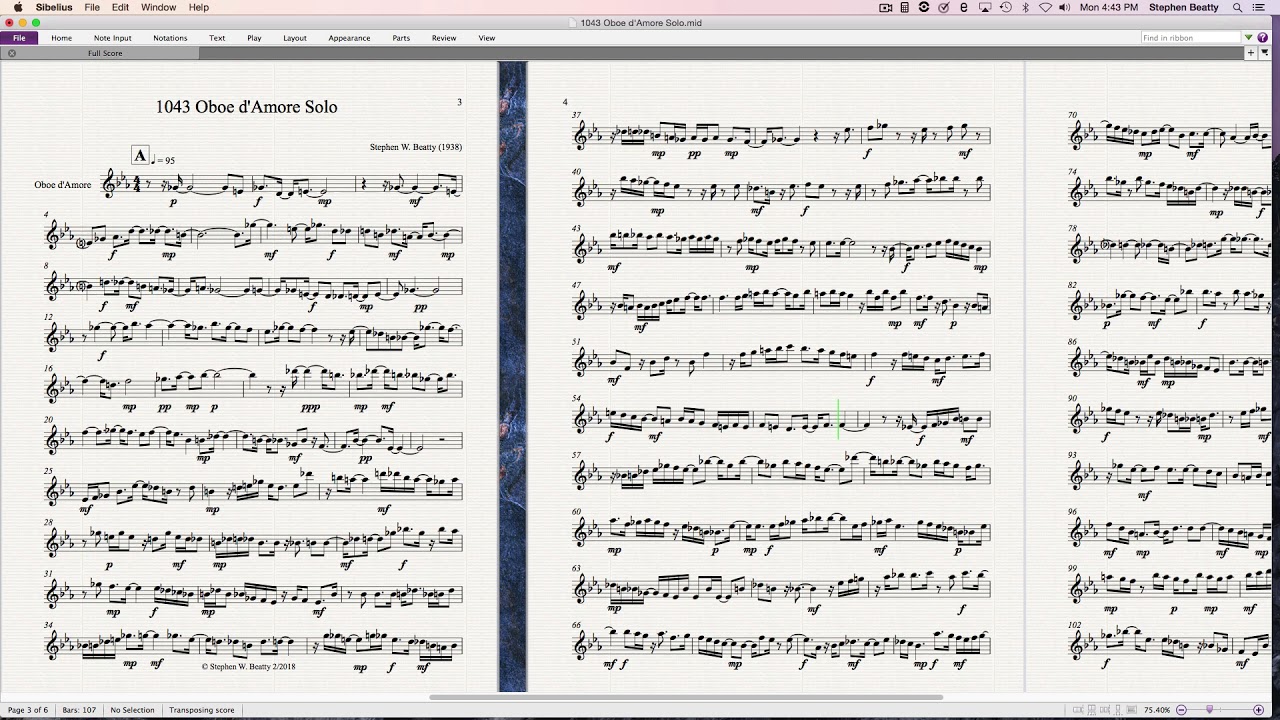Open the File menu in menu bar
This screenshot has height=720, width=1280.
tap(92, 7)
